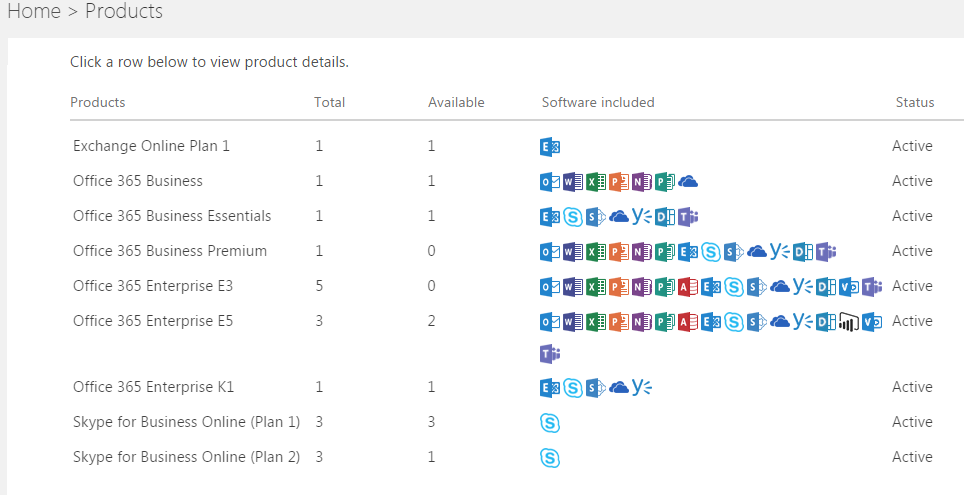
Task: Click the Skype icon in Skype Plan 2 row
Action: 549,458
